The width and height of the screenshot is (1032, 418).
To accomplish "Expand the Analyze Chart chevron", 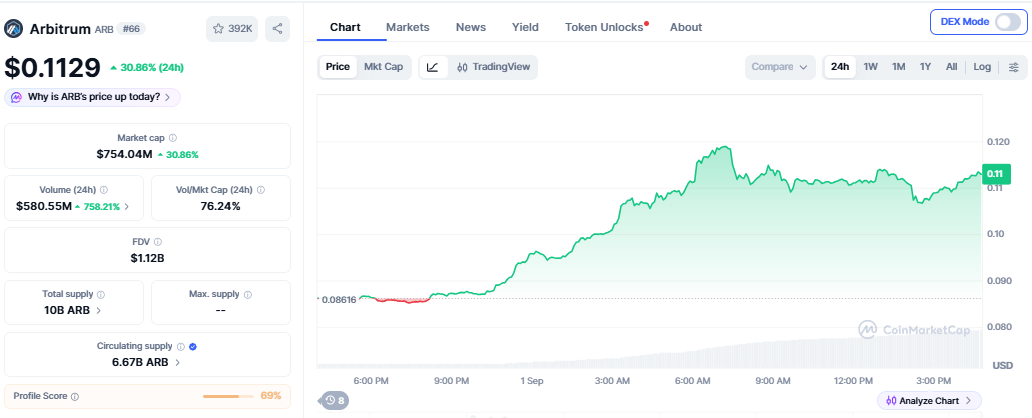I will click(x=969, y=400).
